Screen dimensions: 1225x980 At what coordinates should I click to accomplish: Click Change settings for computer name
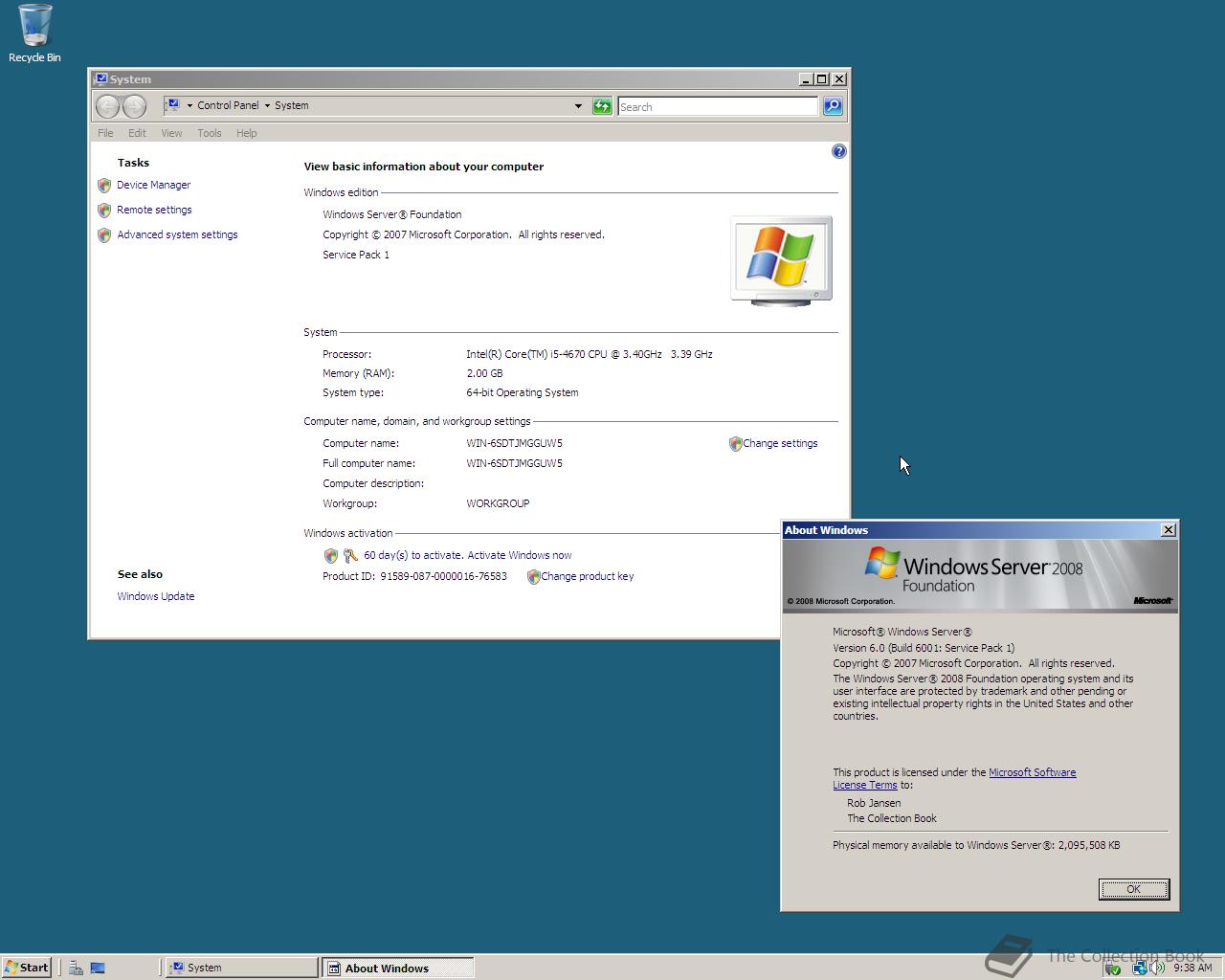pos(780,443)
